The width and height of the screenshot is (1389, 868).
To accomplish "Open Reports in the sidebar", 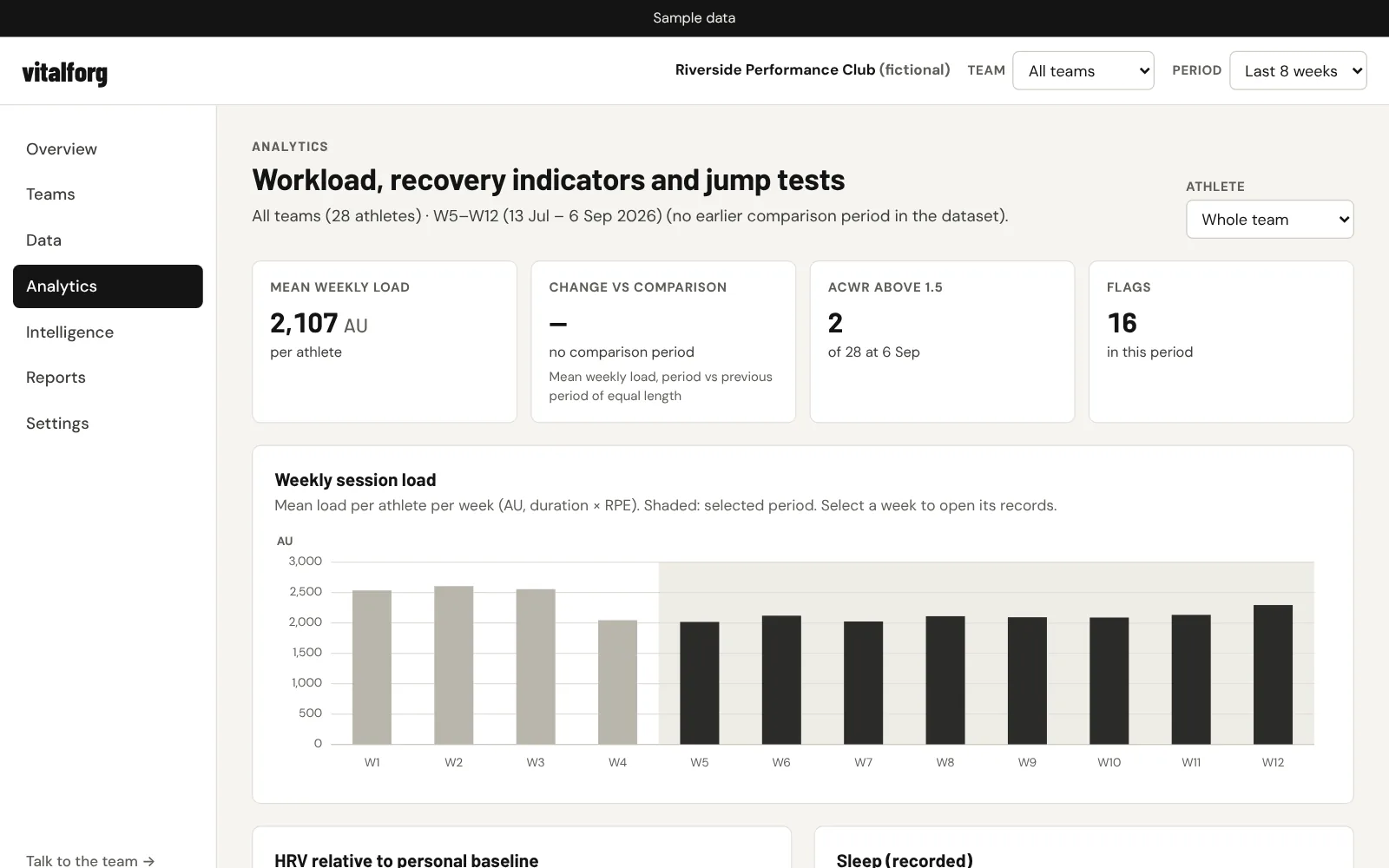I will point(108,378).
